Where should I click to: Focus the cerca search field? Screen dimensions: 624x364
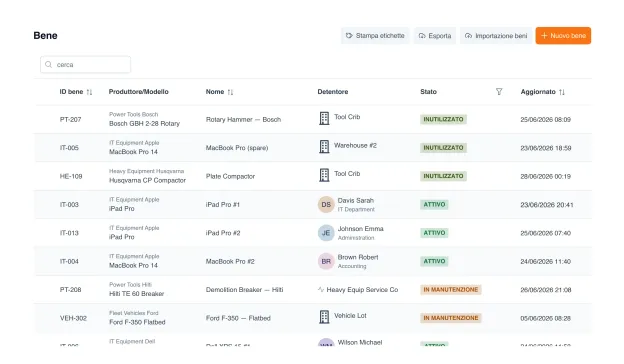(x=86, y=64)
